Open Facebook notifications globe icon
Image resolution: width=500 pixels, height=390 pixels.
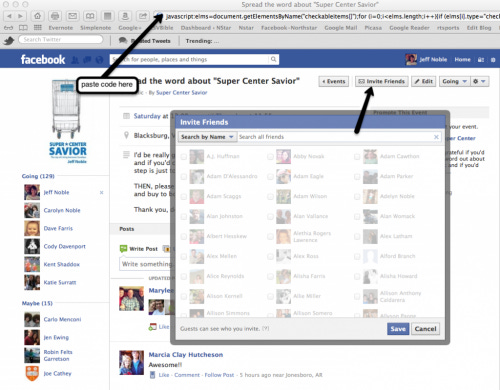click(99, 60)
